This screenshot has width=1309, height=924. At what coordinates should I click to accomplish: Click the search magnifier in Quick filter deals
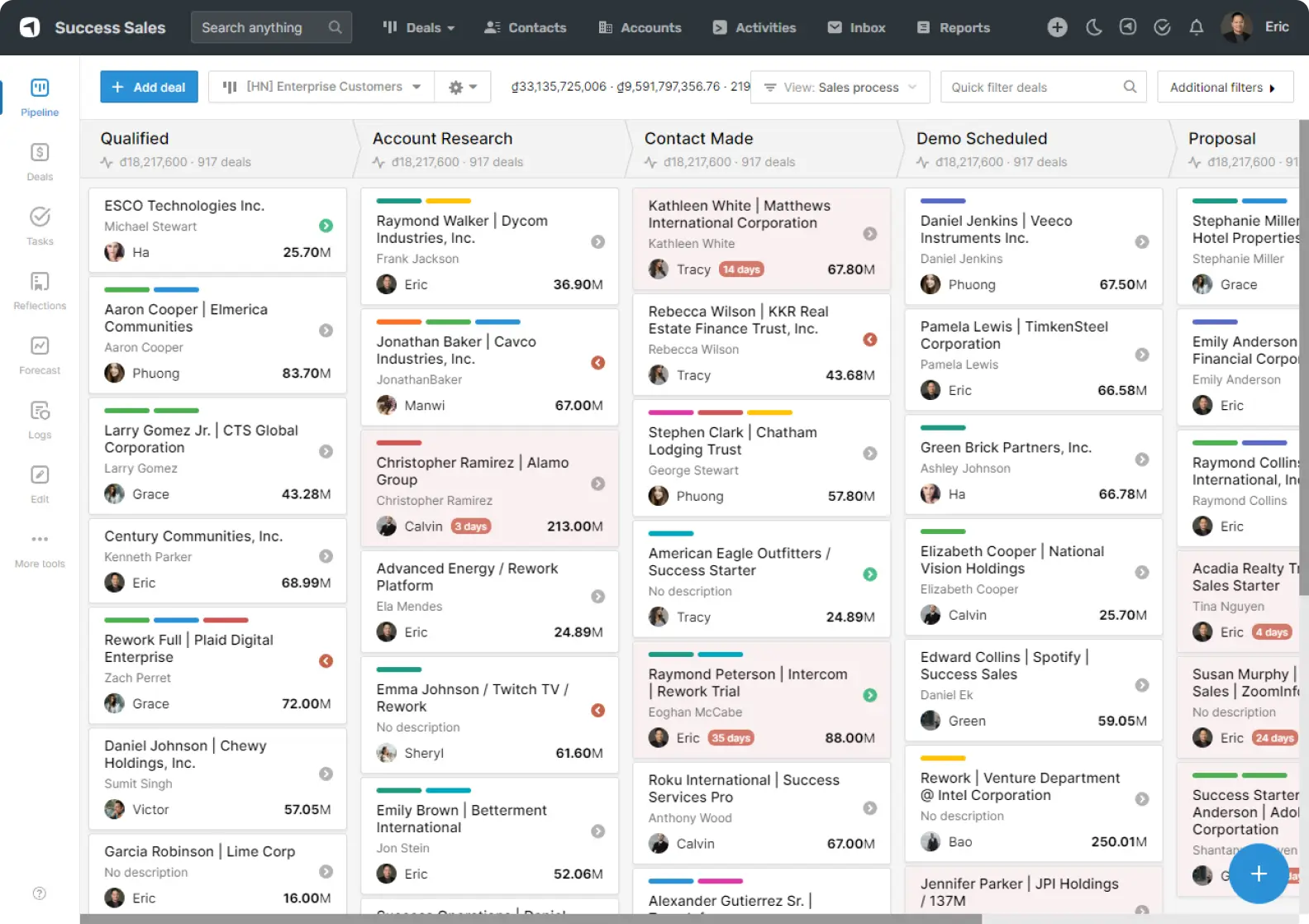point(1130,87)
